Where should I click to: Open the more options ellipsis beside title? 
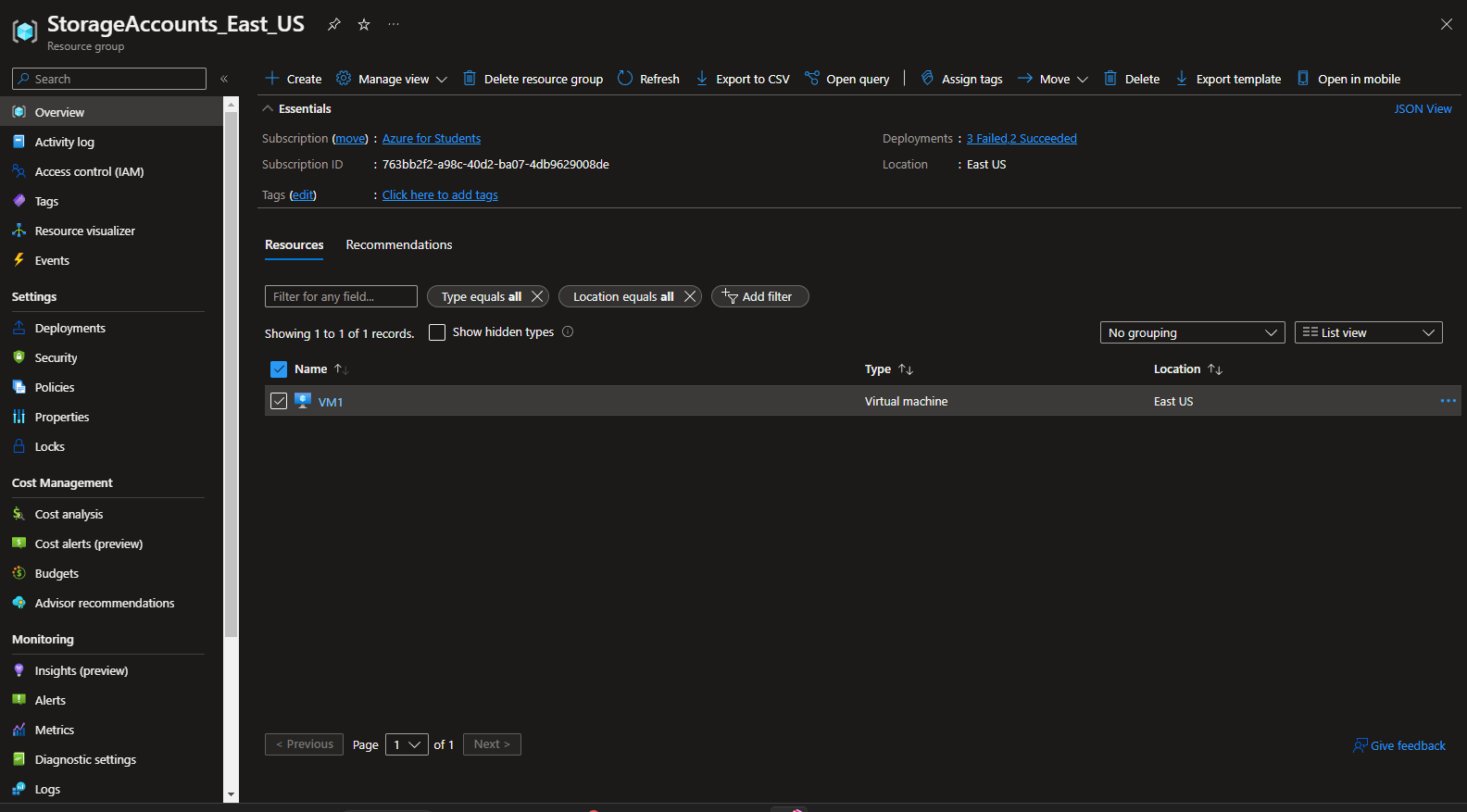(x=394, y=24)
